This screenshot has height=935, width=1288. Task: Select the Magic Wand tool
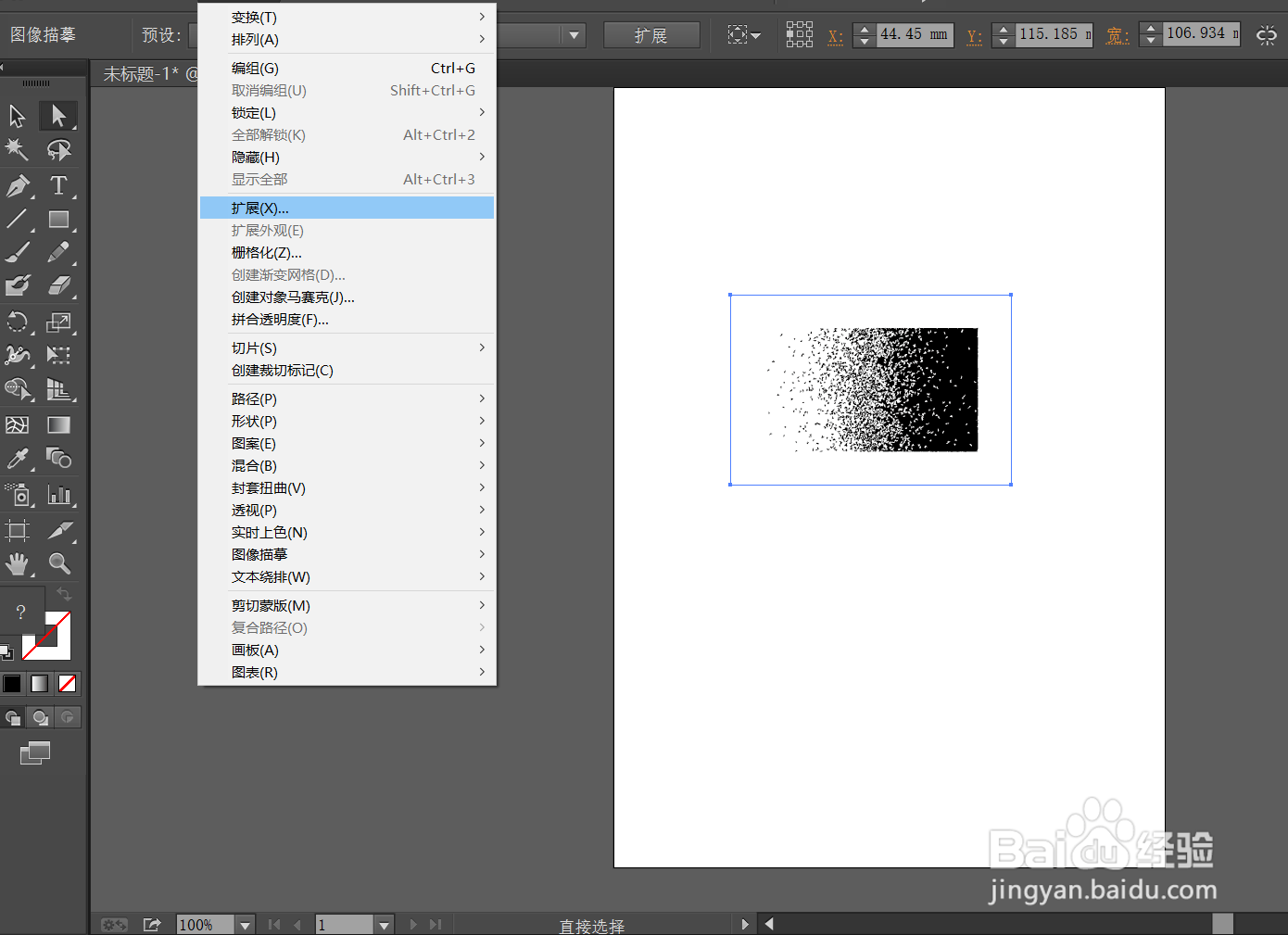(17, 149)
